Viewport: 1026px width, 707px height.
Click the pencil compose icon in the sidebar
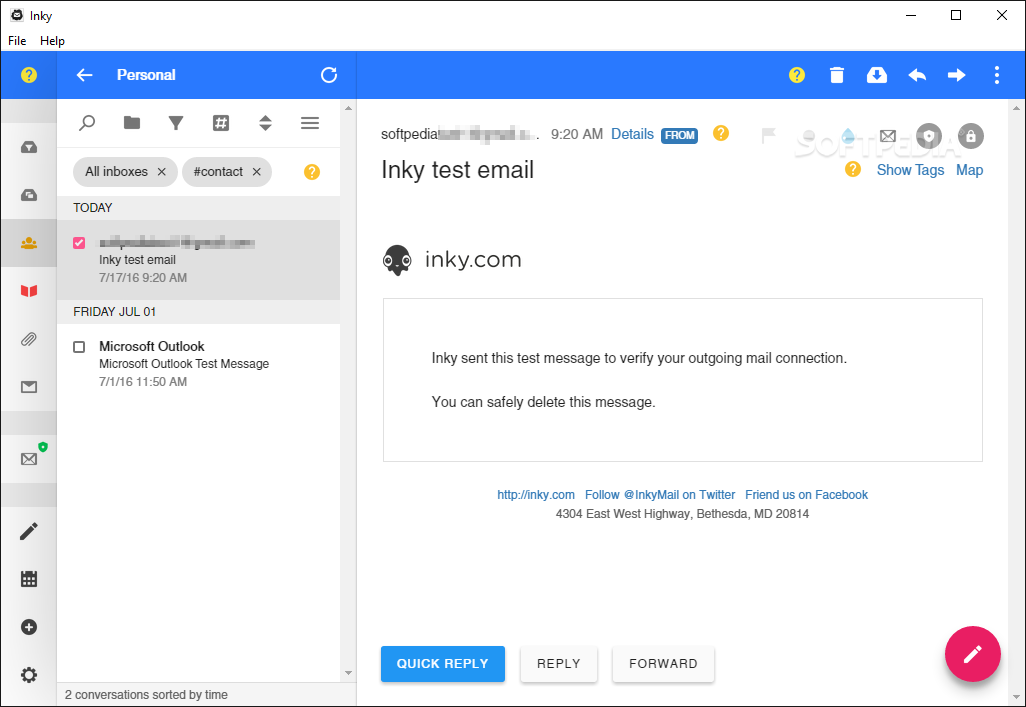coord(29,531)
